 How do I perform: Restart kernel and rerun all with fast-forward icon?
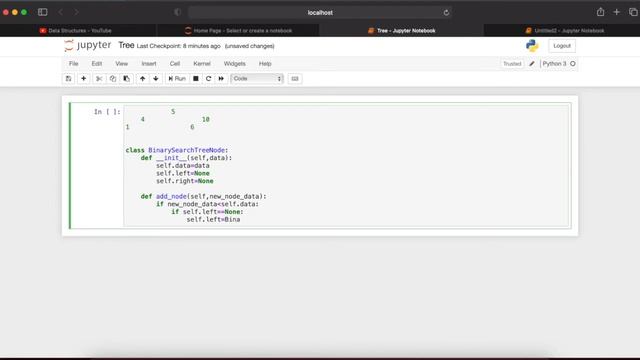tap(221, 78)
